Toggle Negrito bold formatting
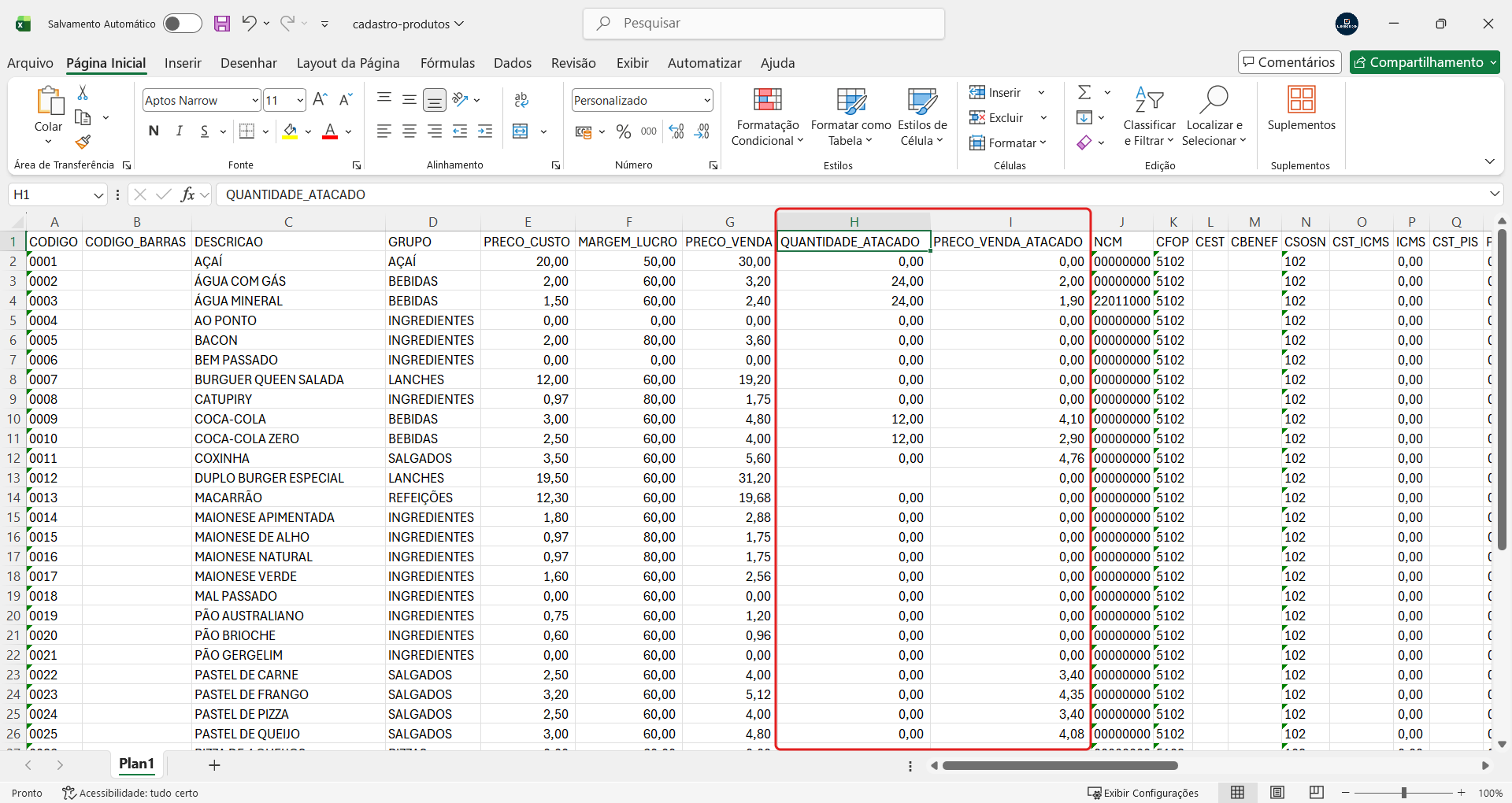Screen dimensions: 1512x803 tap(154, 131)
